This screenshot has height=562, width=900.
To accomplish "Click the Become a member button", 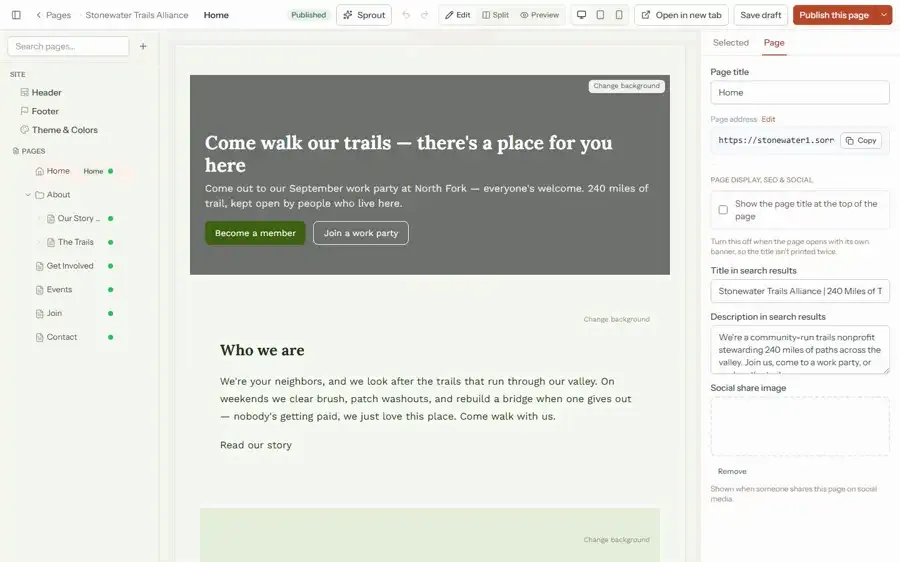I will pyautogui.click(x=255, y=233).
